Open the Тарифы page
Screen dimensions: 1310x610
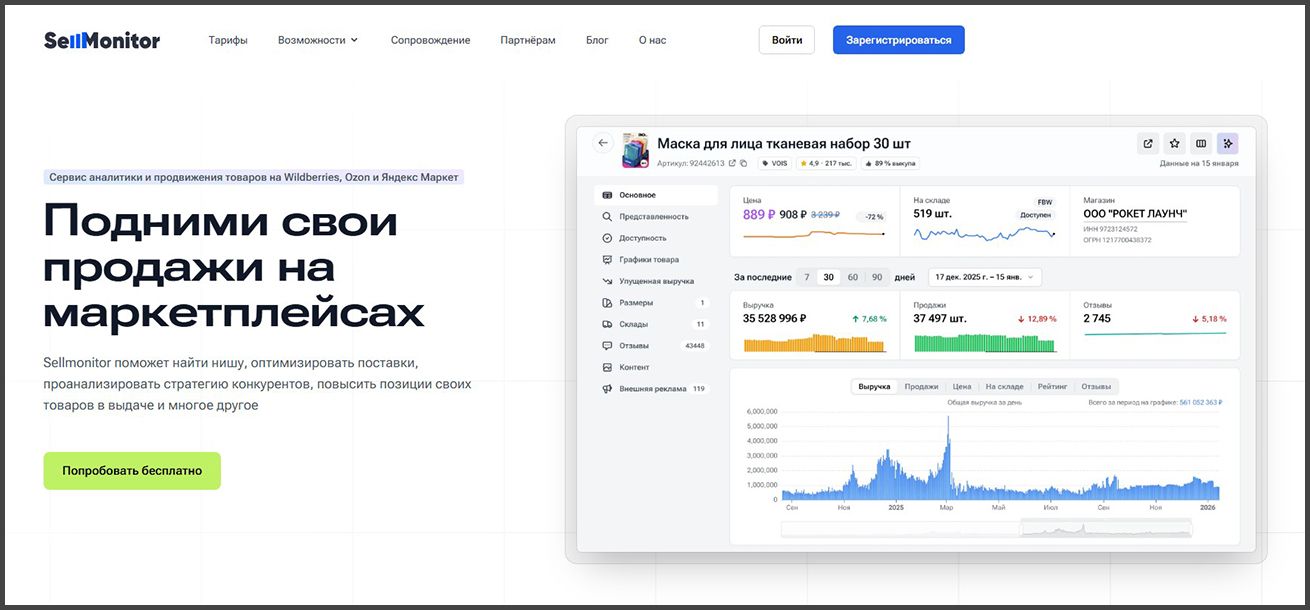228,40
